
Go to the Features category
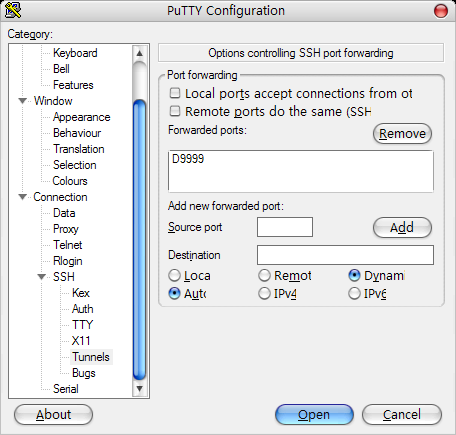tap(73, 85)
